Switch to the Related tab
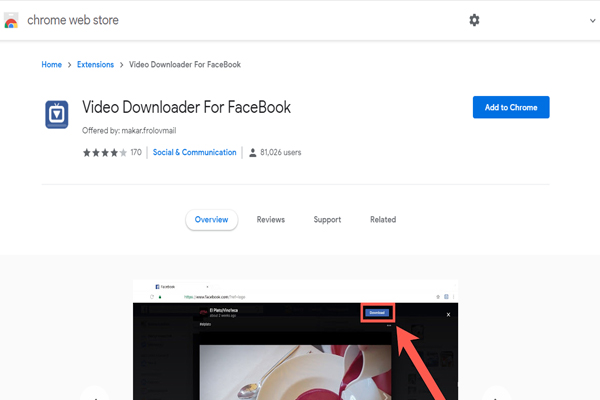Screen dimensions: 600x400 [383, 219]
